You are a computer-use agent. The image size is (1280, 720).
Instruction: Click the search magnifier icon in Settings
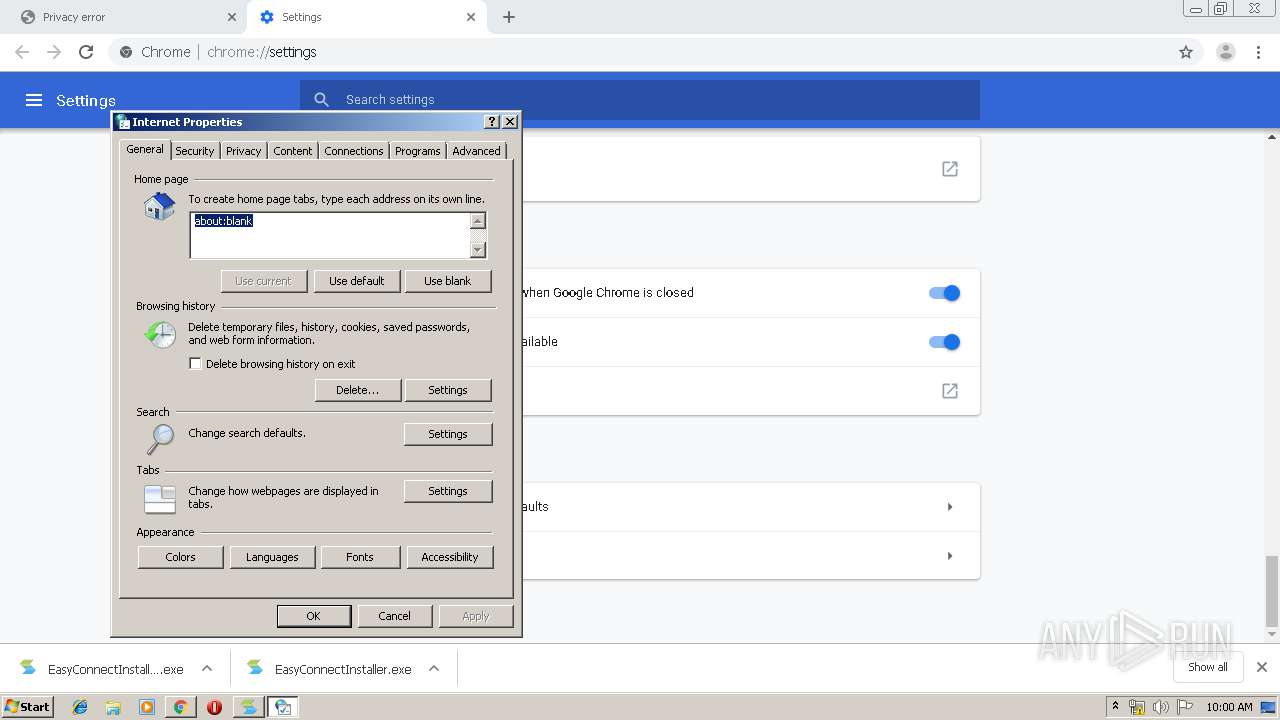[321, 100]
